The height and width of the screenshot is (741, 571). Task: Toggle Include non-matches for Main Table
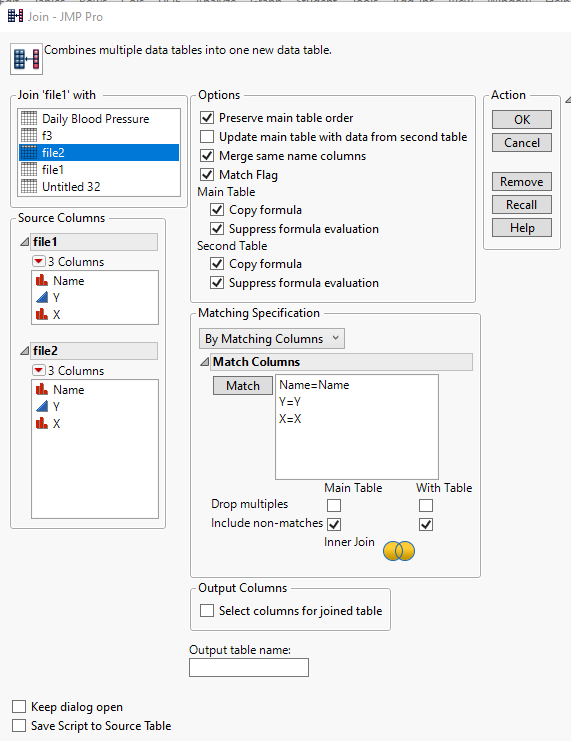point(334,525)
